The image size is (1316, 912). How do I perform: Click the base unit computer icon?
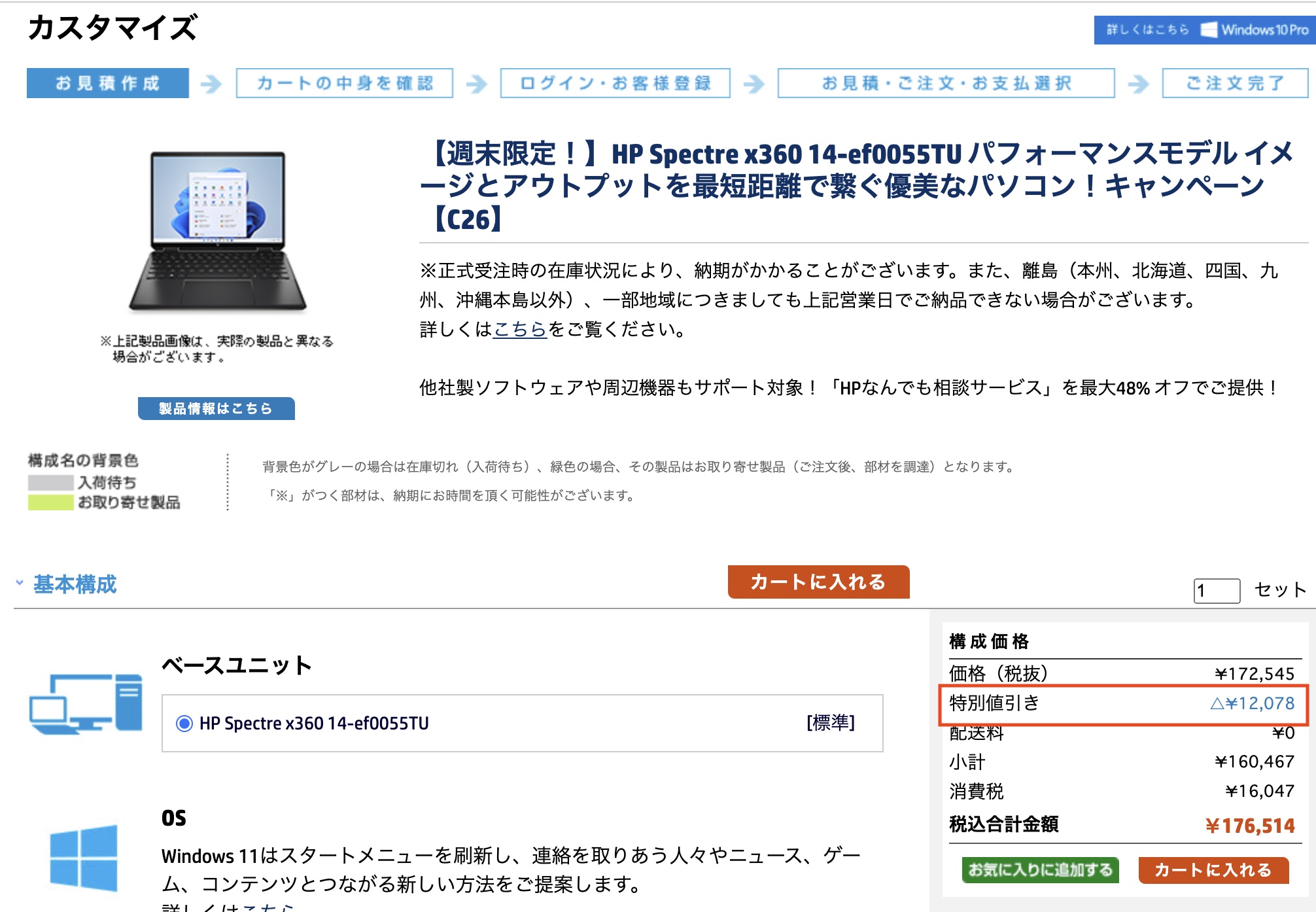pos(86,703)
